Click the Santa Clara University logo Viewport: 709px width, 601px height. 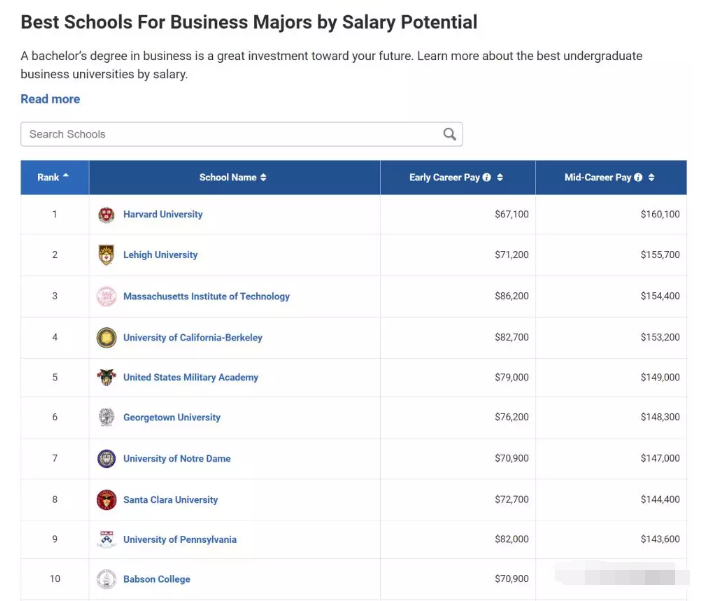tap(106, 500)
